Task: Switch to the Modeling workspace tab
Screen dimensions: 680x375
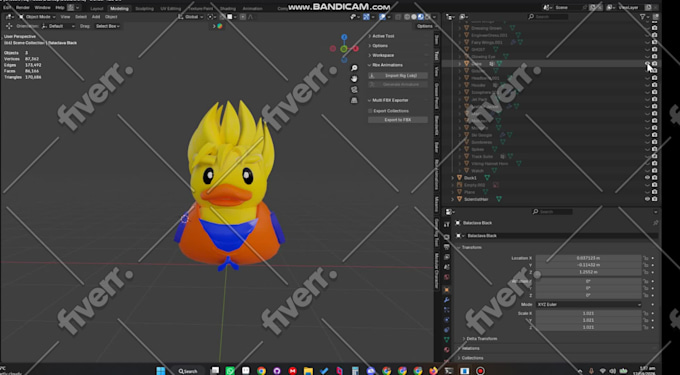Action: click(119, 9)
